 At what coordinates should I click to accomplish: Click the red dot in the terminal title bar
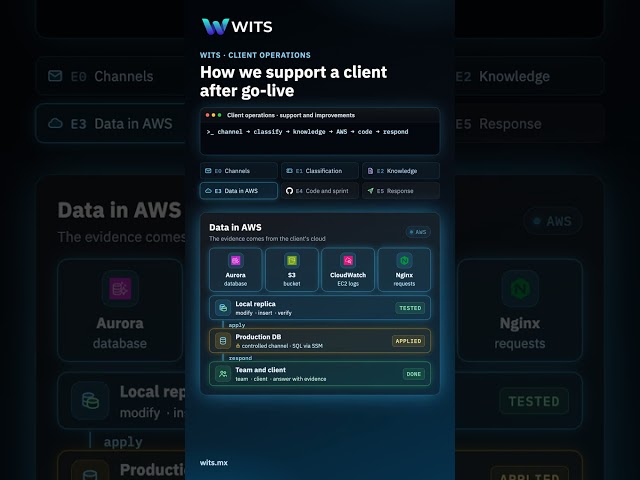point(207,116)
